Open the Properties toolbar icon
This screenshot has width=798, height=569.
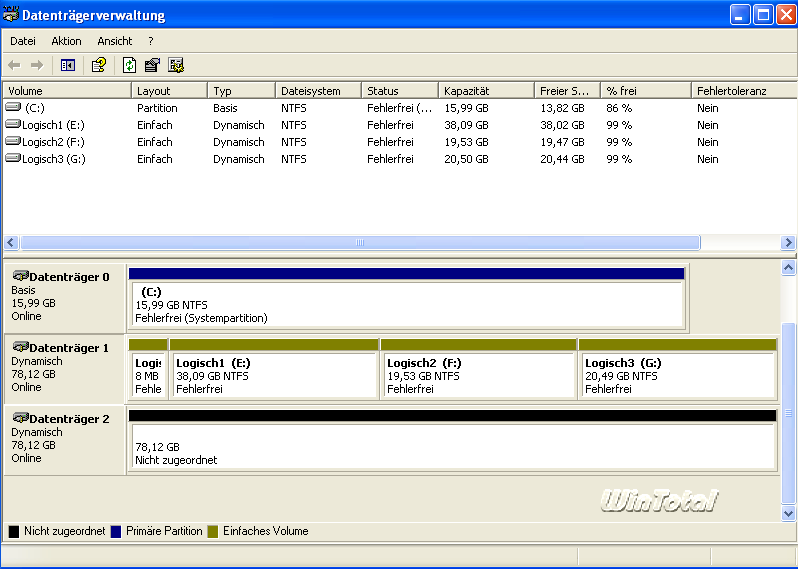pos(152,65)
